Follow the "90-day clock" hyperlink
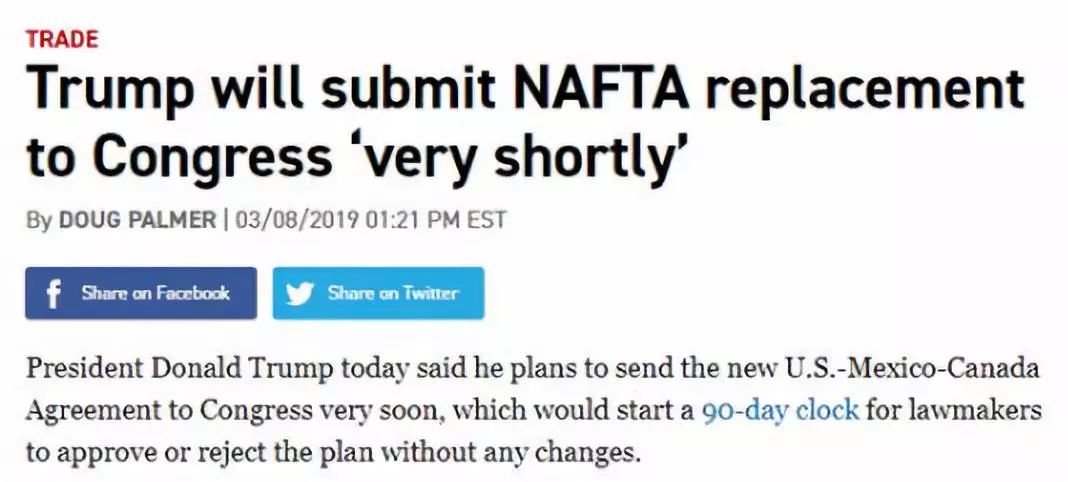Viewport: 1068px width, 482px height. click(x=780, y=410)
